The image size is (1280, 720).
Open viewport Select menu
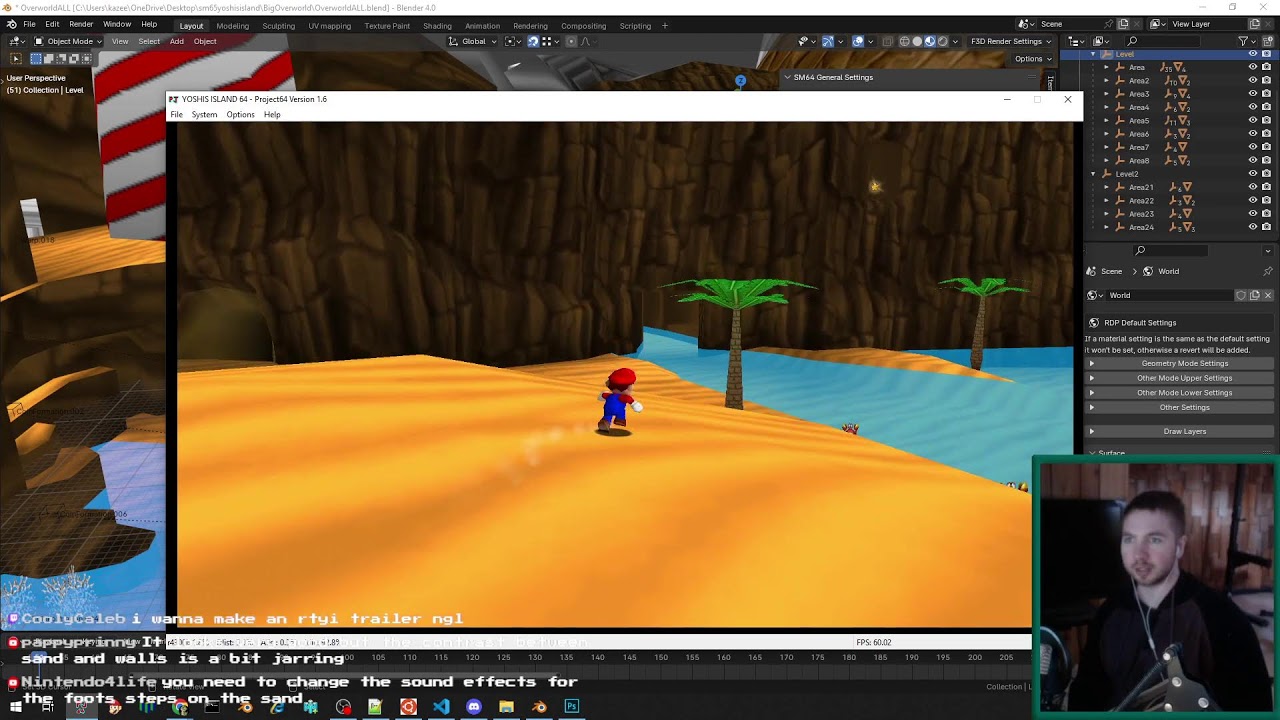point(149,41)
